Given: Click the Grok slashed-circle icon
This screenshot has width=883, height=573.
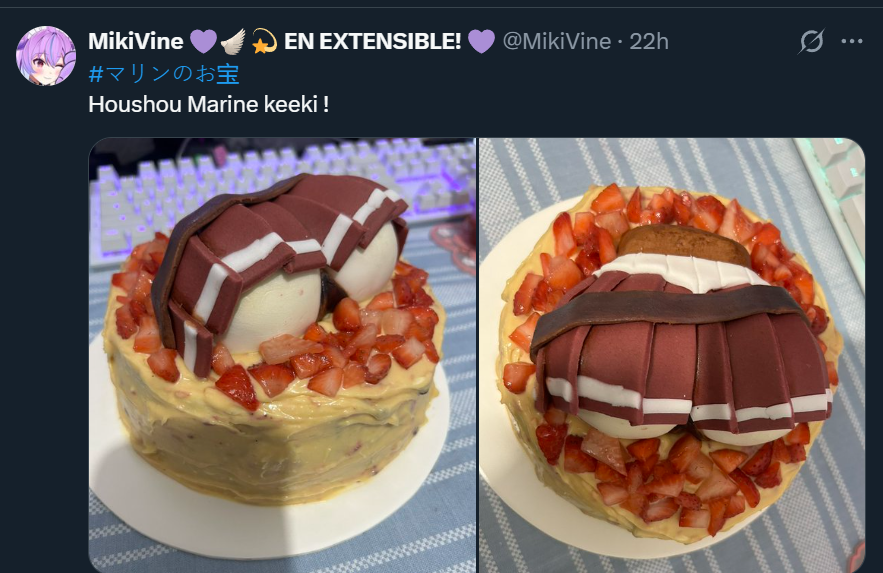Looking at the screenshot, I should (811, 41).
